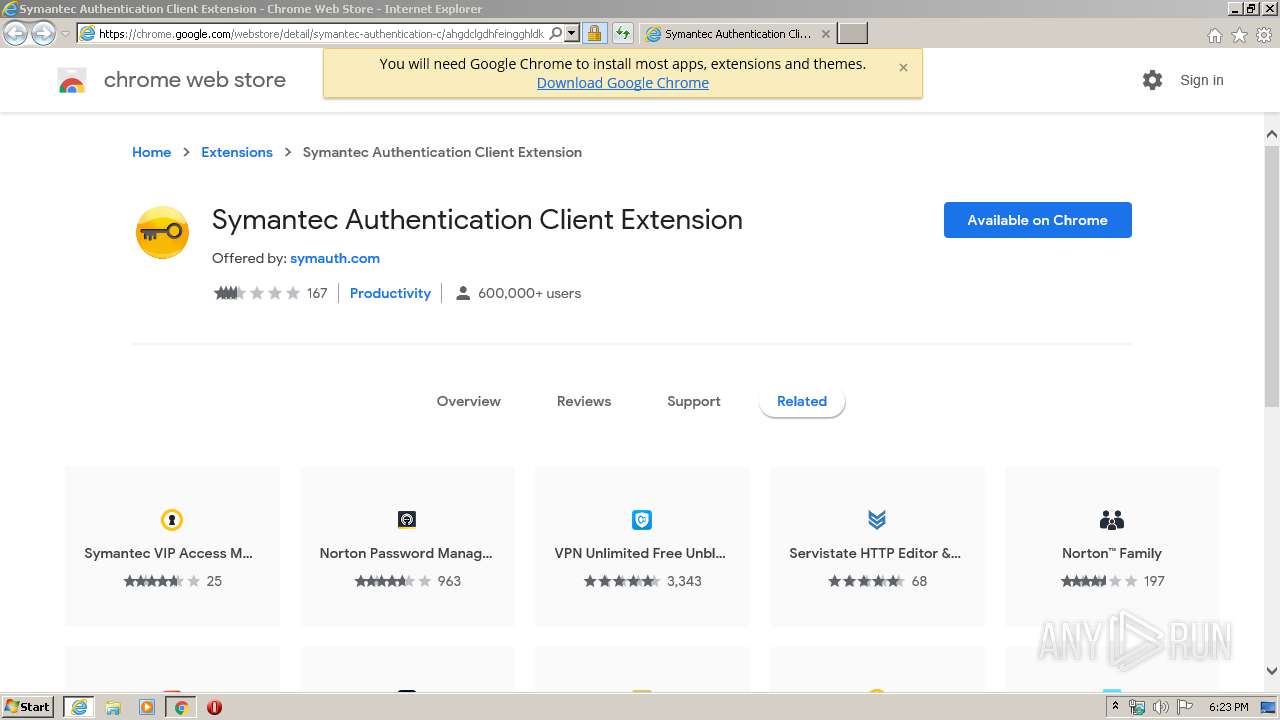This screenshot has width=1280, height=720.
Task: Open the IE Tools gear icon
Action: 1264,35
